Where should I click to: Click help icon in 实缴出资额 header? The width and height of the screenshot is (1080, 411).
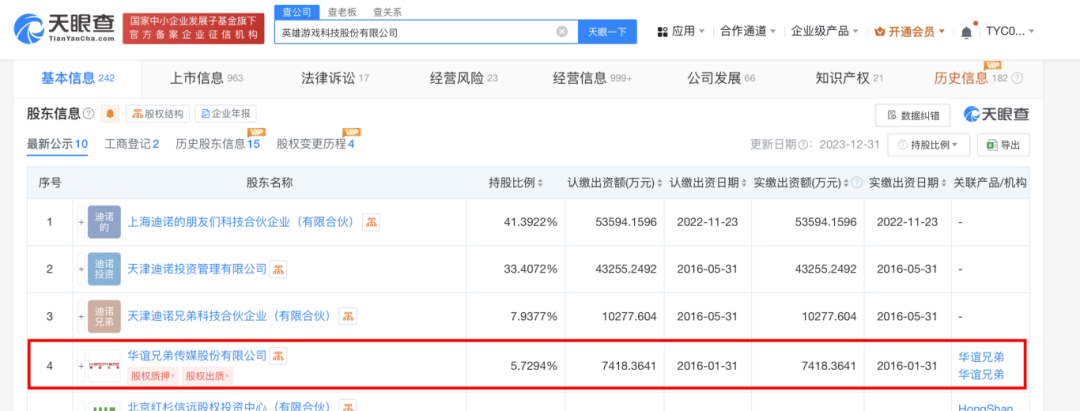click(x=856, y=183)
